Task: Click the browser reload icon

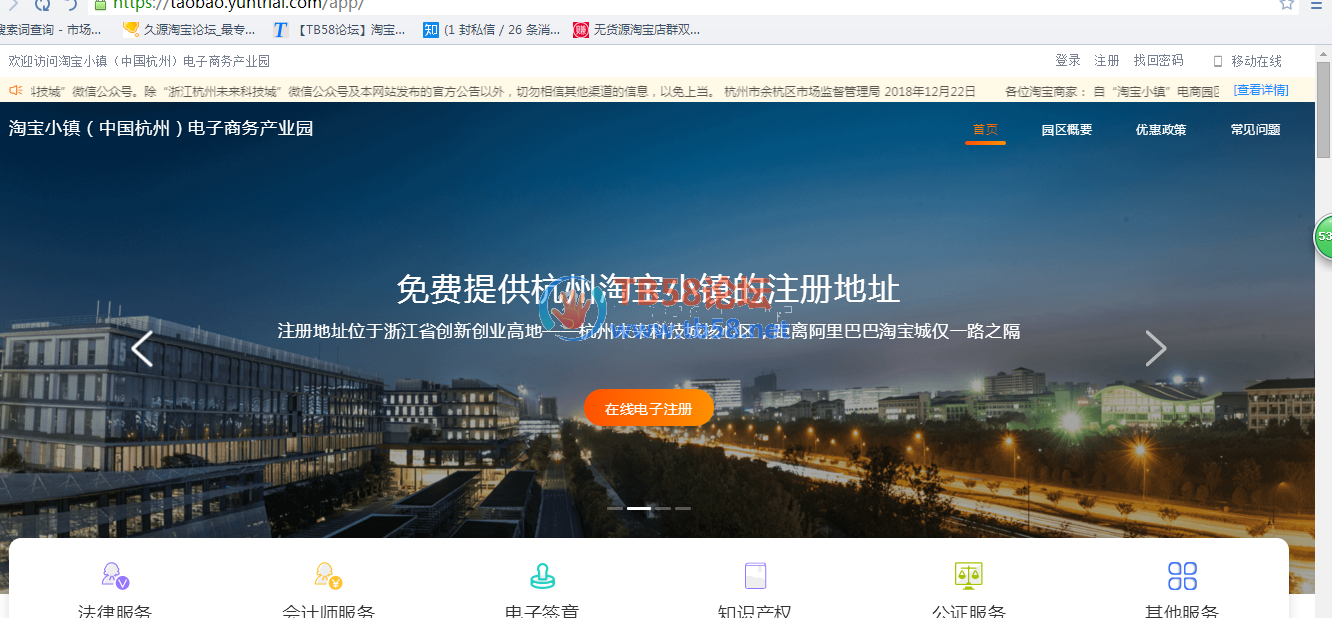Action: 44,4
